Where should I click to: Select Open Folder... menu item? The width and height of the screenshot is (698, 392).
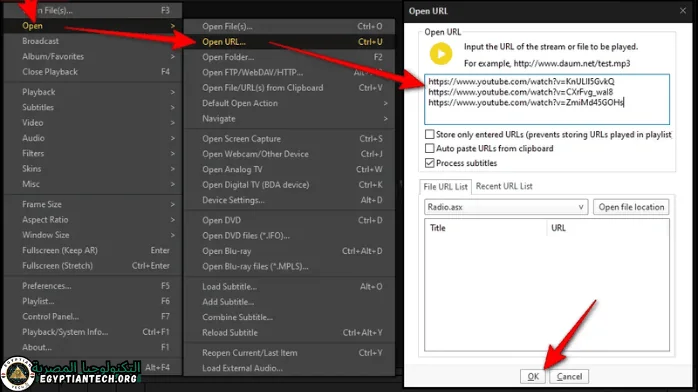(x=289, y=57)
